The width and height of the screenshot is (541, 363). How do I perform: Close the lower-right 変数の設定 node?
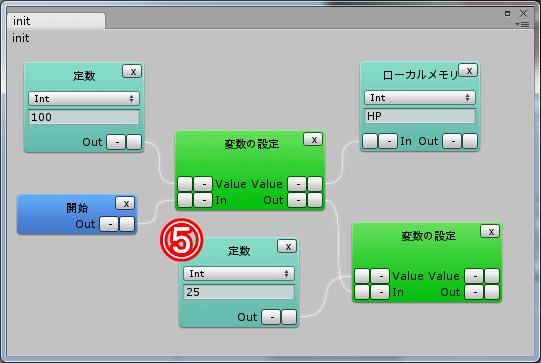point(490,232)
